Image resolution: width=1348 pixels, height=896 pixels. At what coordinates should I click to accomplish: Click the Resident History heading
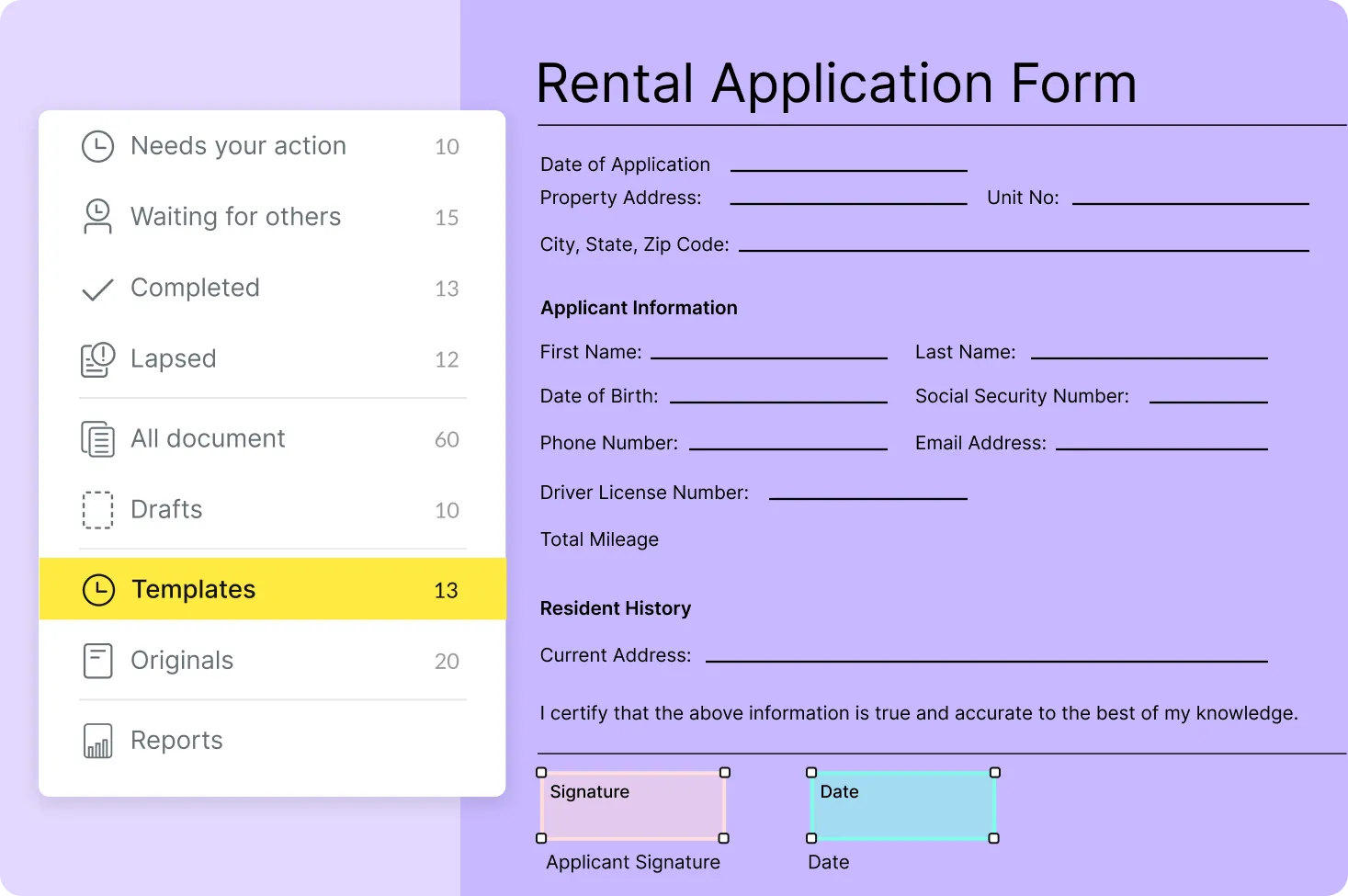pos(616,608)
